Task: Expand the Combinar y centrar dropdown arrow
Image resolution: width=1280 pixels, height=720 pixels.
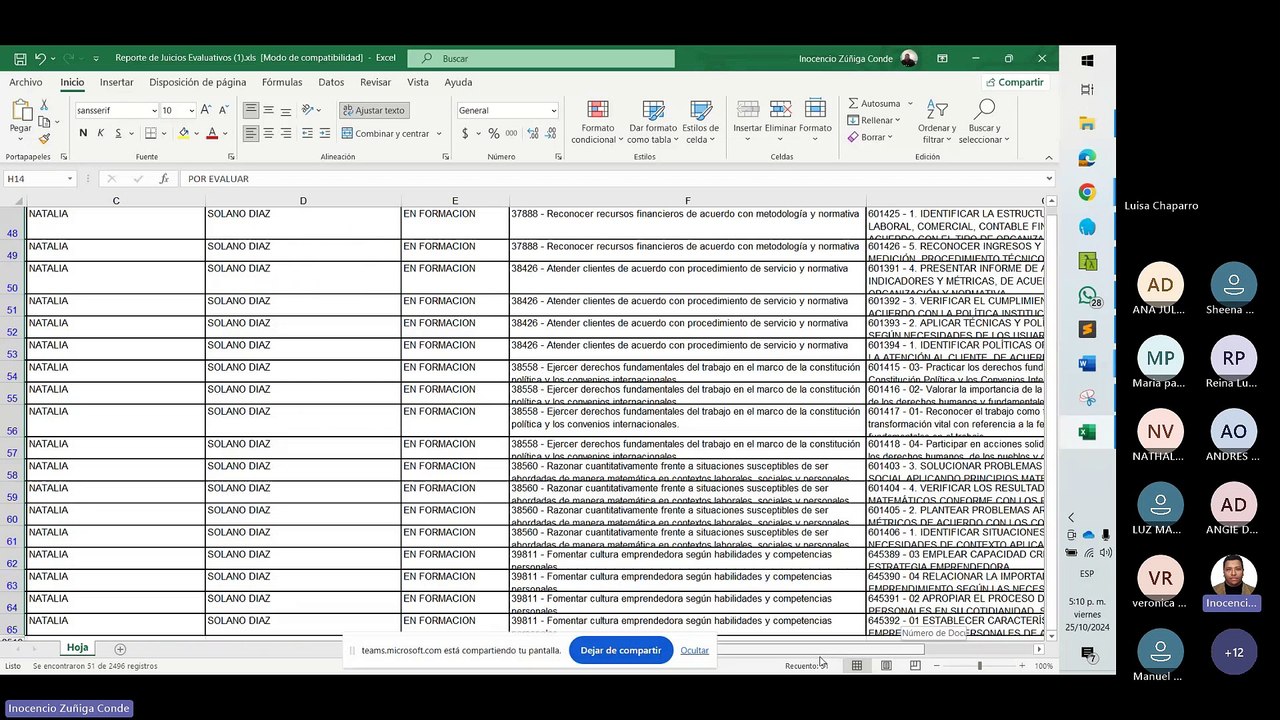Action: pyautogui.click(x=439, y=133)
